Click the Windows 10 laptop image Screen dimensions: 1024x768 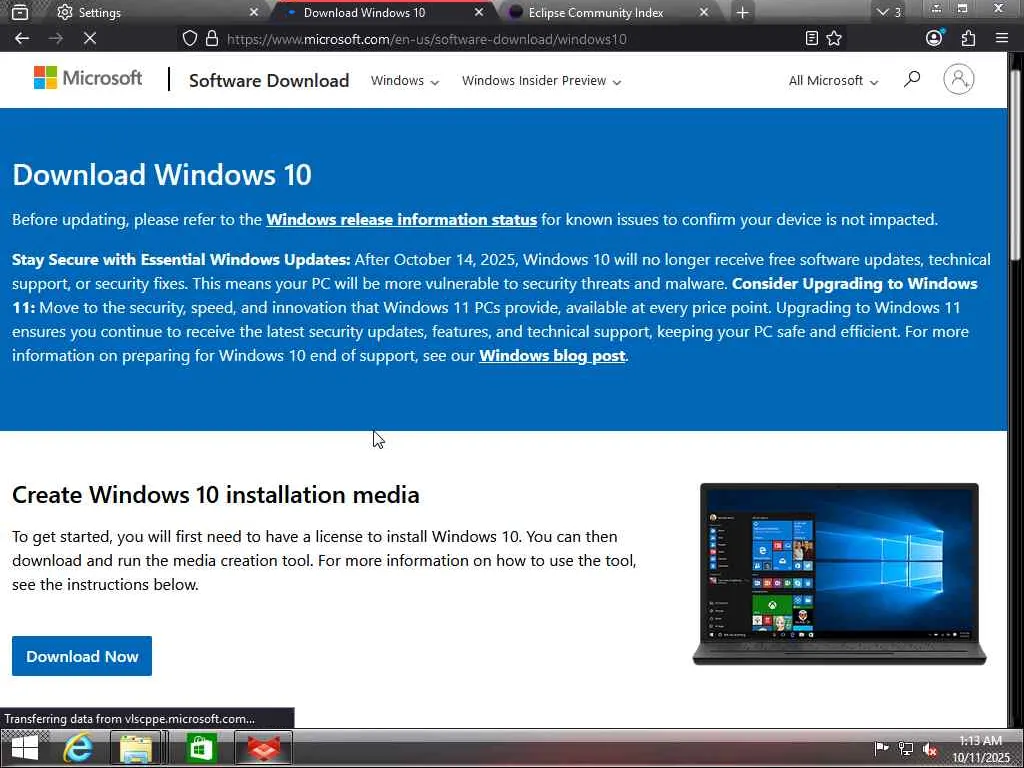coord(839,574)
